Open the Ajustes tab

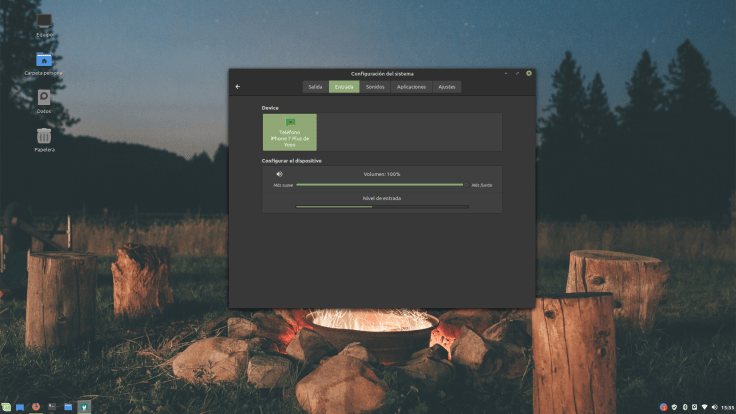click(446, 87)
